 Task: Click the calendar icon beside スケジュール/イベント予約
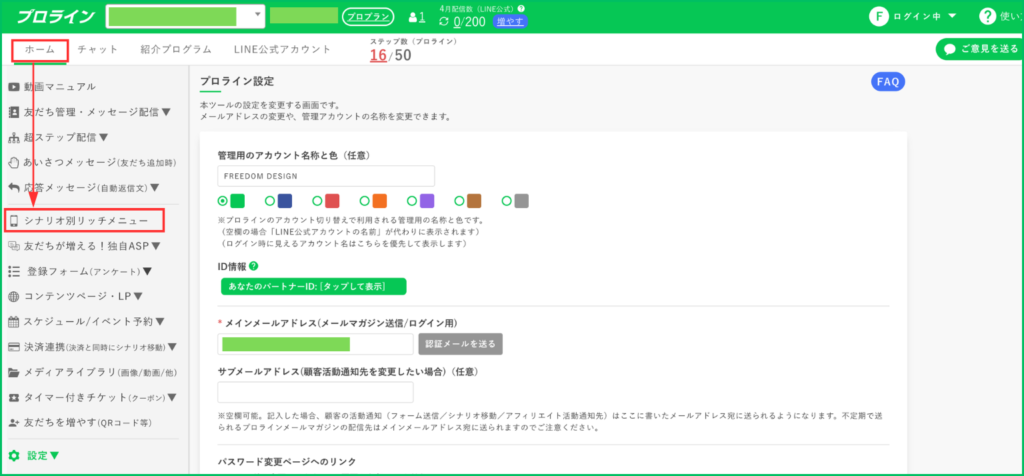pyautogui.click(x=14, y=321)
